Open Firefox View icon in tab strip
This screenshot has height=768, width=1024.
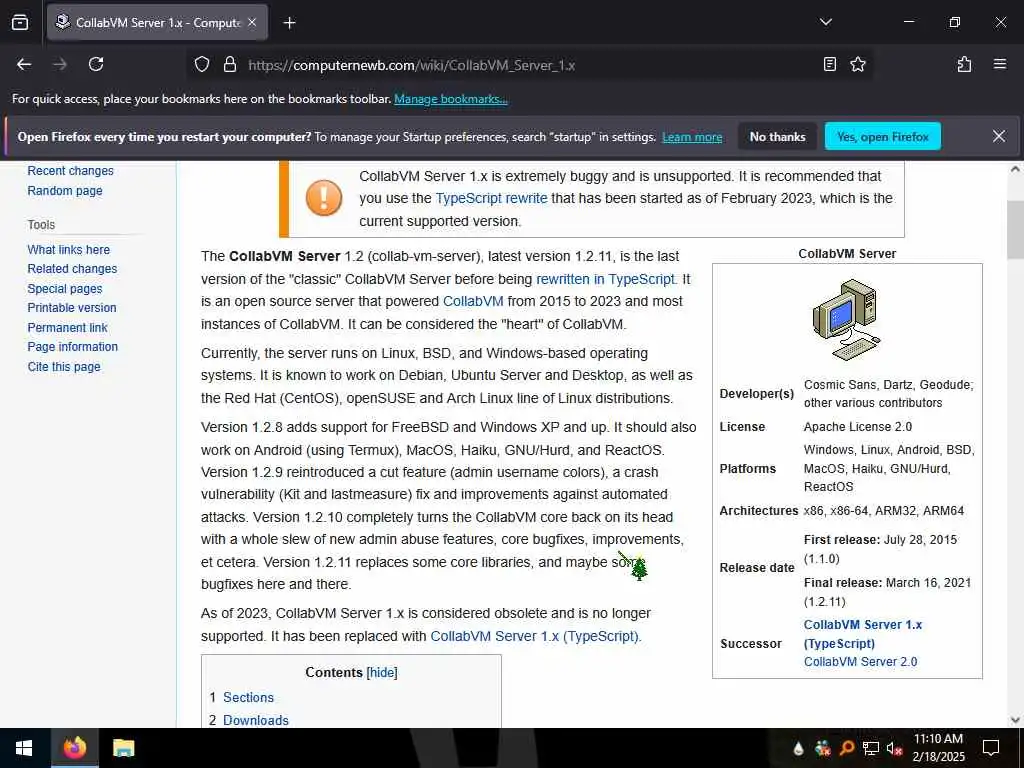pos(20,22)
